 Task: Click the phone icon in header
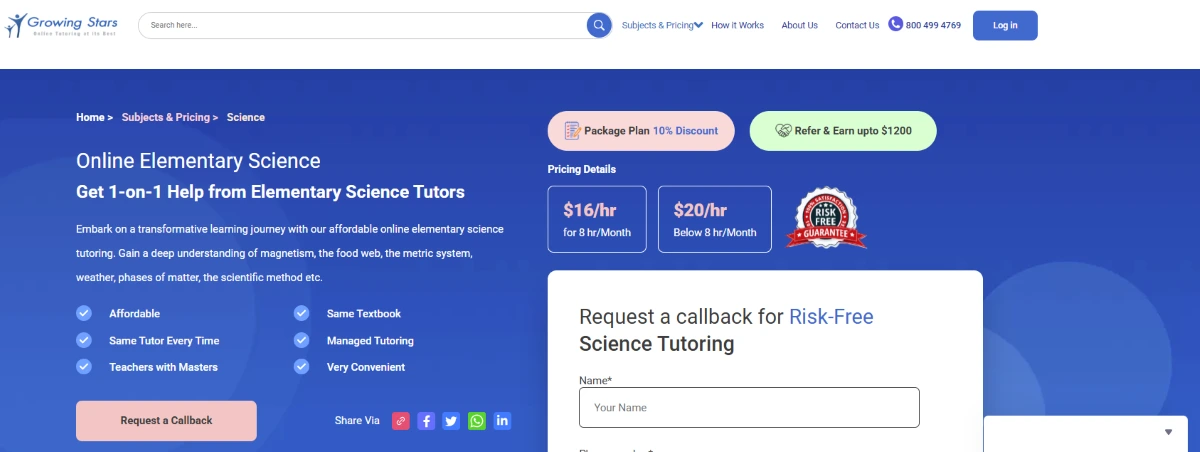tap(895, 25)
